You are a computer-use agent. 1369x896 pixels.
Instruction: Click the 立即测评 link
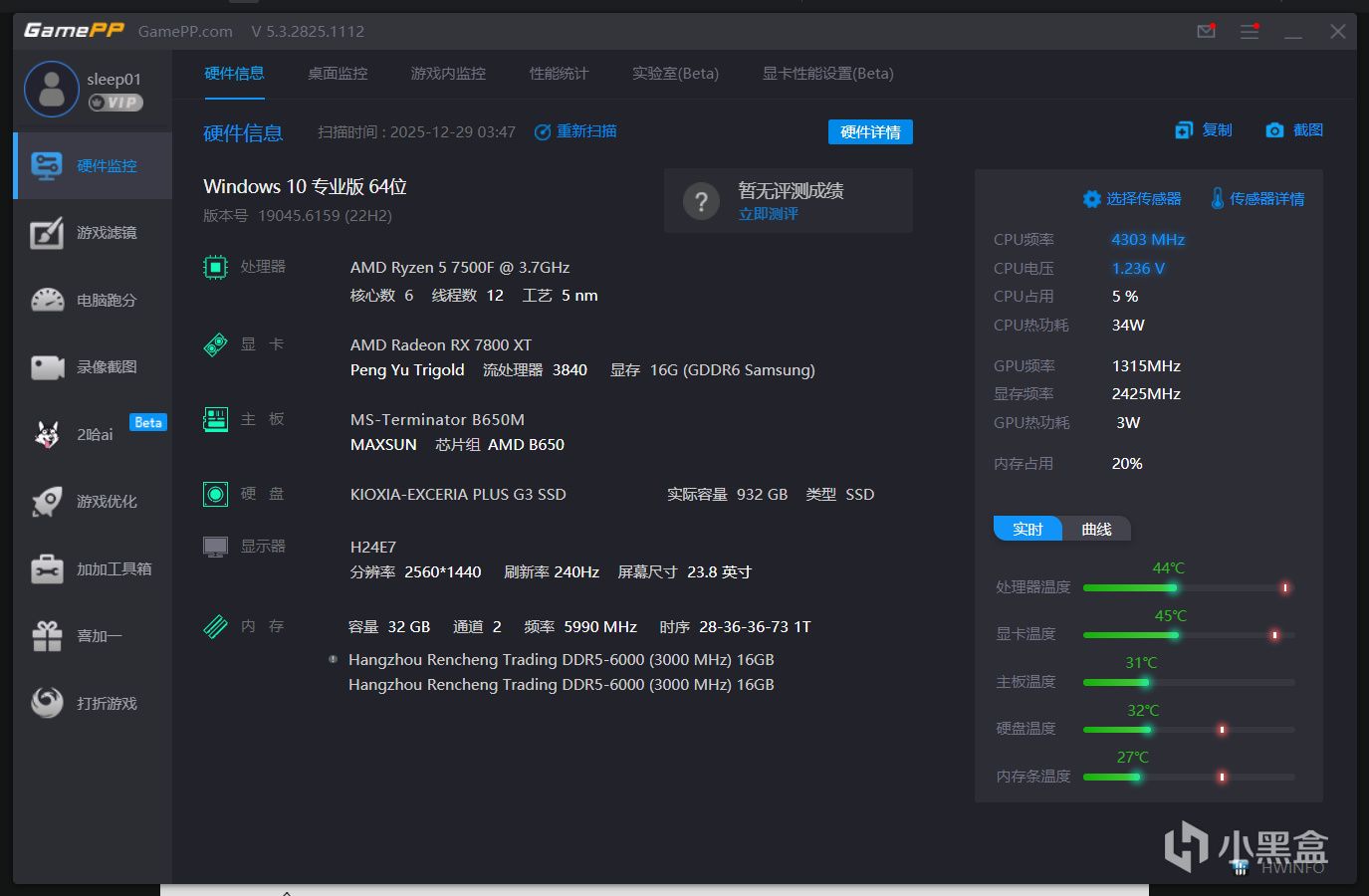[x=768, y=214]
